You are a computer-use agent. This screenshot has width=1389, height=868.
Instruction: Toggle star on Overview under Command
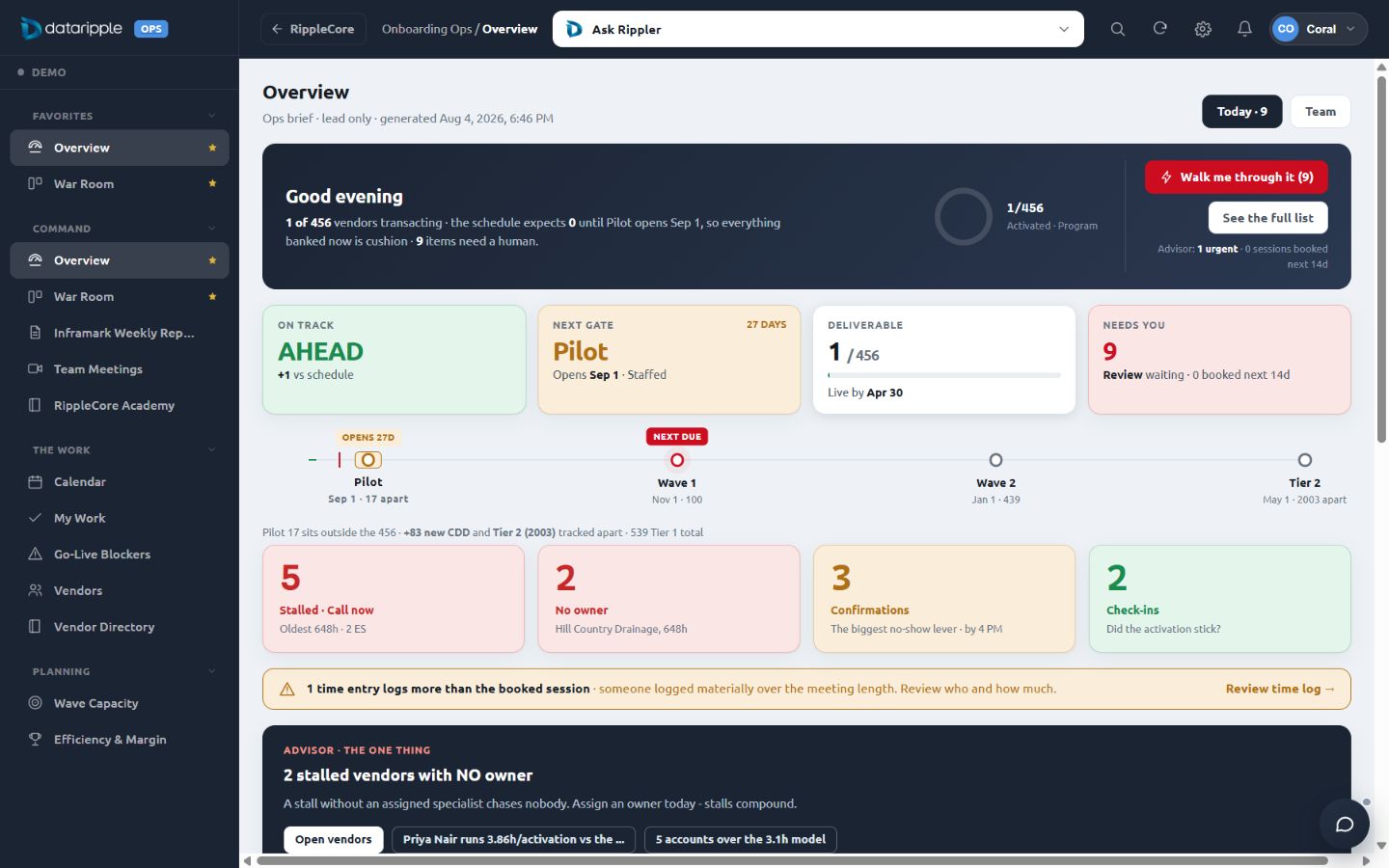[x=212, y=260]
